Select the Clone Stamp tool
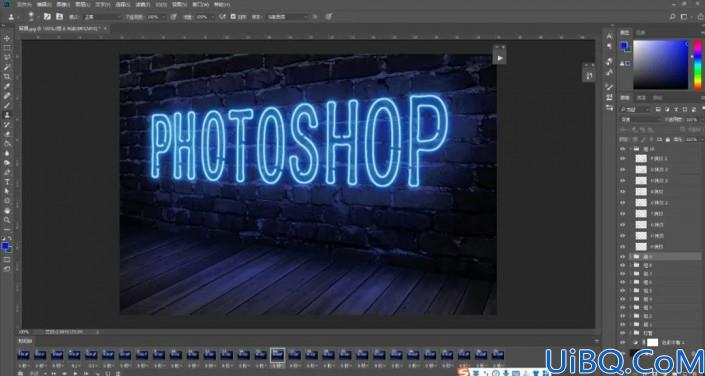Viewport: 705px width, 376px height. click(x=7, y=115)
